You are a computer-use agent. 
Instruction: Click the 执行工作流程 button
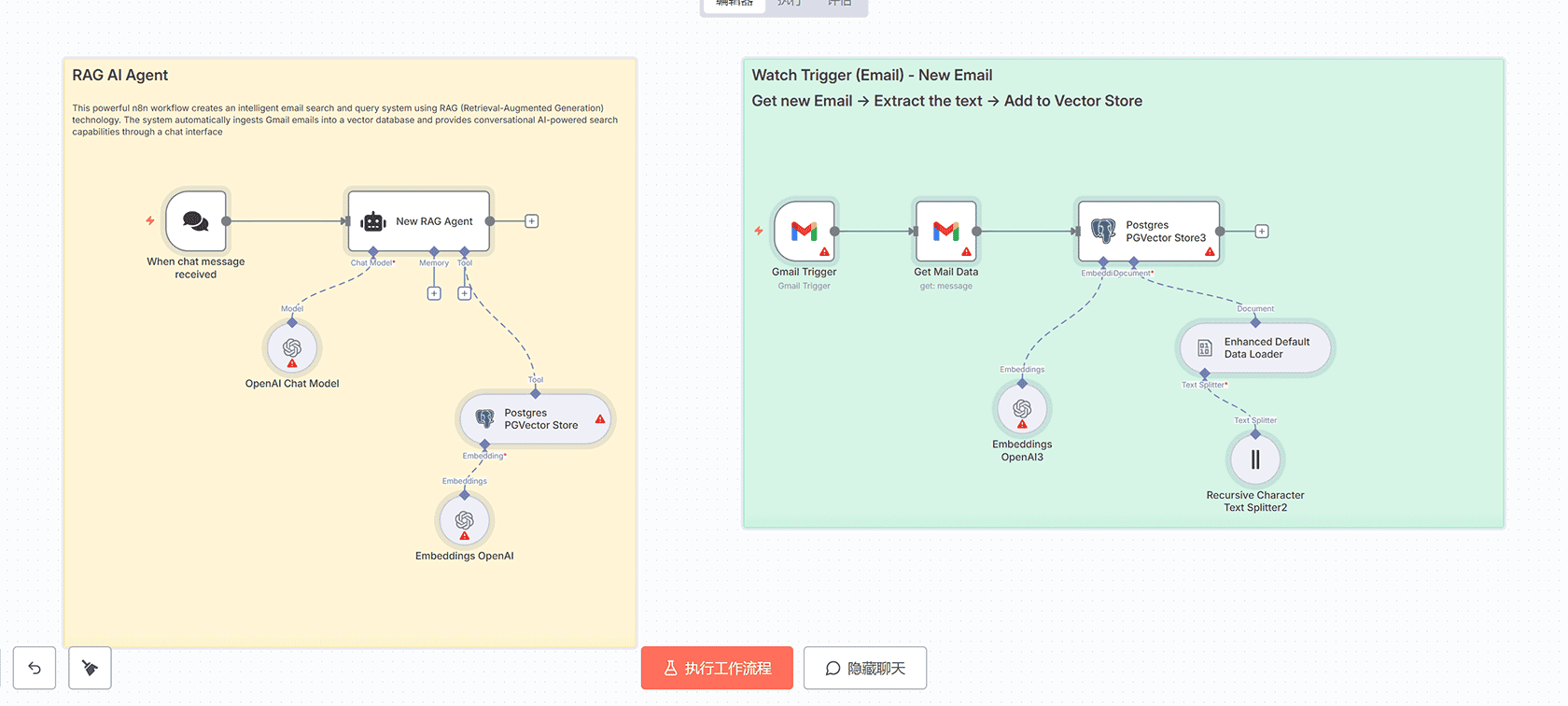(x=717, y=668)
